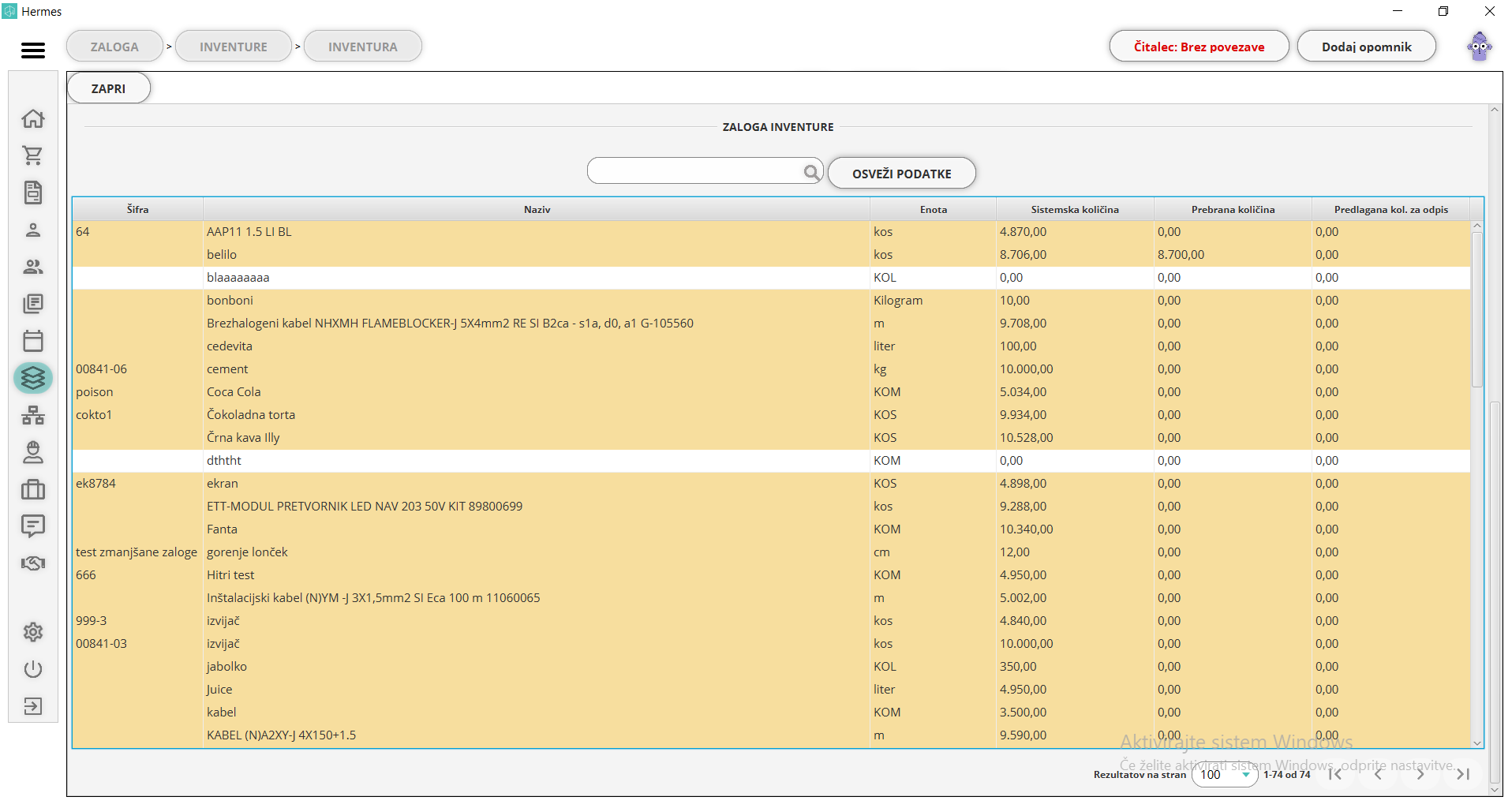Navigate to ZALOGA breadcrumb

[114, 47]
